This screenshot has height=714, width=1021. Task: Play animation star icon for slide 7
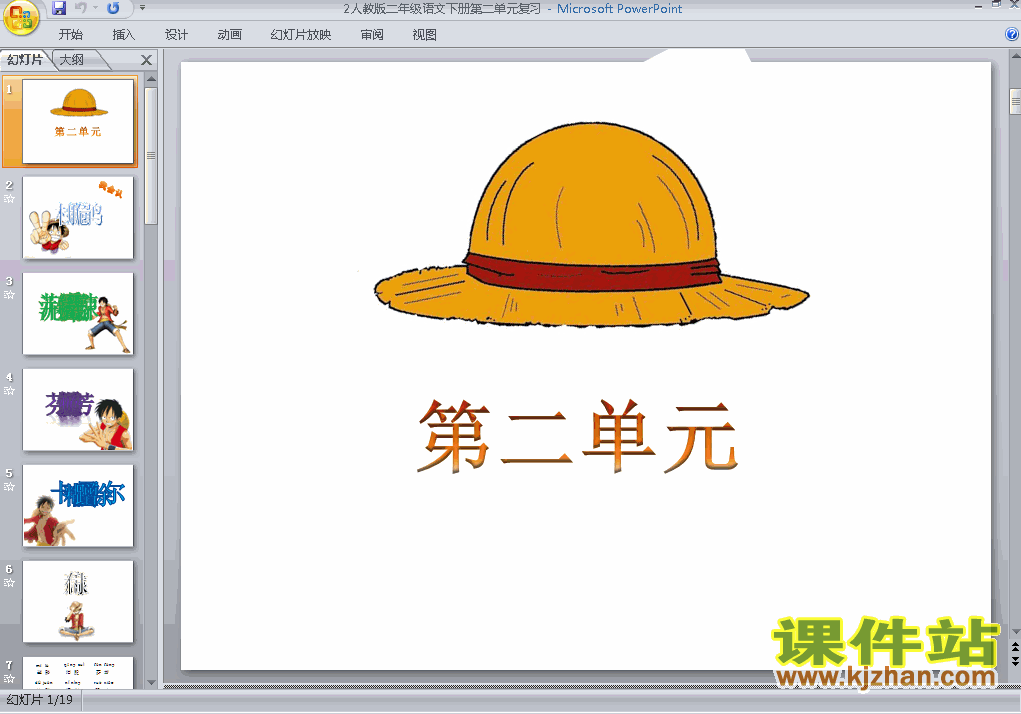click(9, 678)
